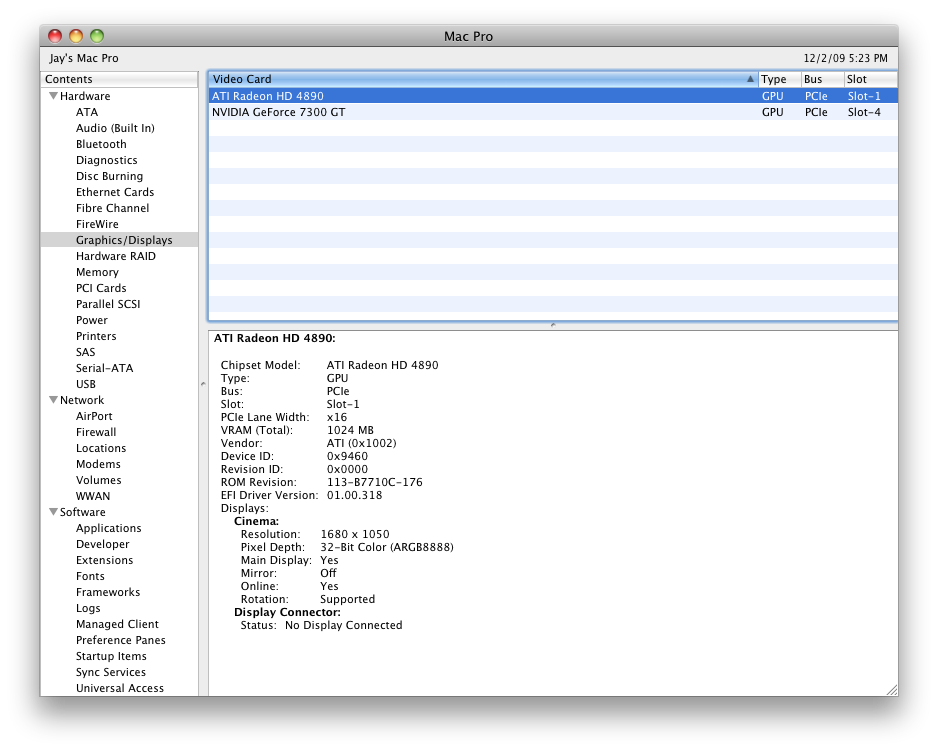Open PCI Cards entry

coord(101,288)
